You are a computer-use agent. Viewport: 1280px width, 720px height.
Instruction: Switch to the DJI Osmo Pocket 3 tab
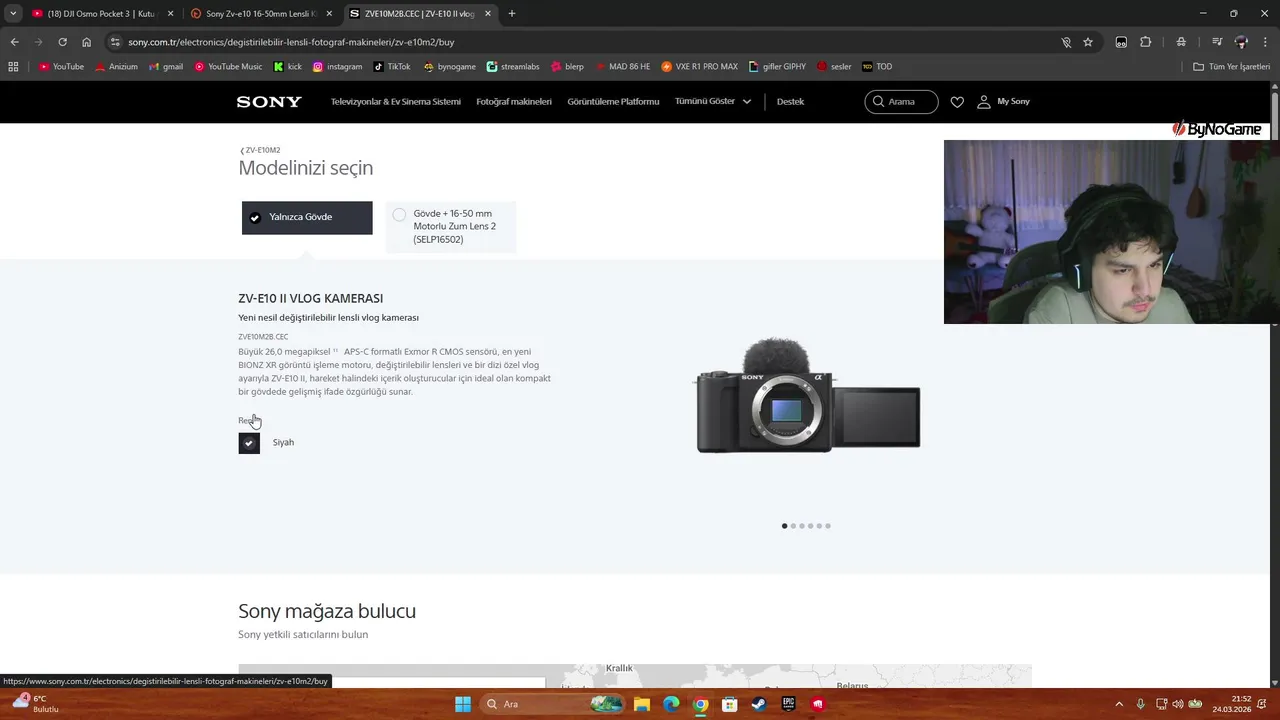pyautogui.click(x=100, y=13)
